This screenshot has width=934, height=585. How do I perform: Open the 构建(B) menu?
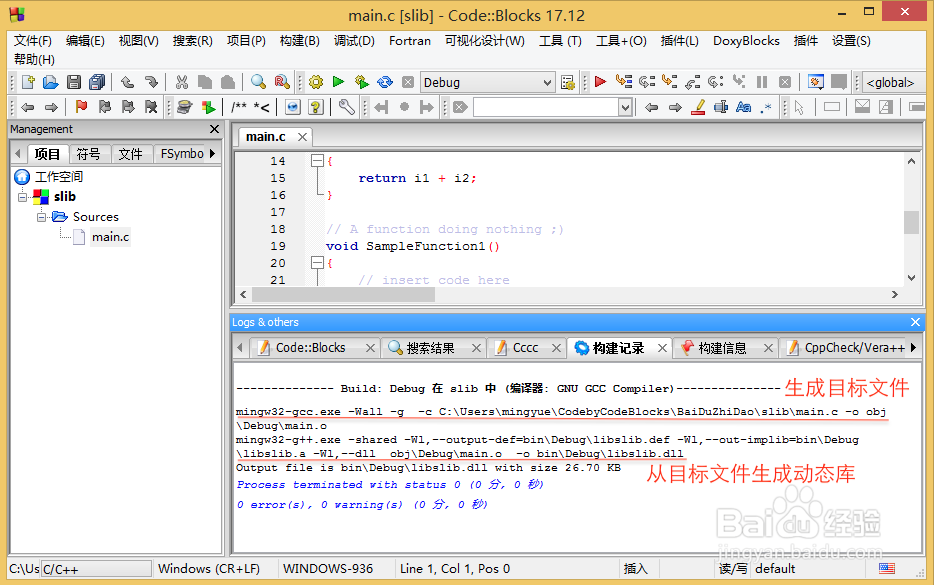click(300, 41)
